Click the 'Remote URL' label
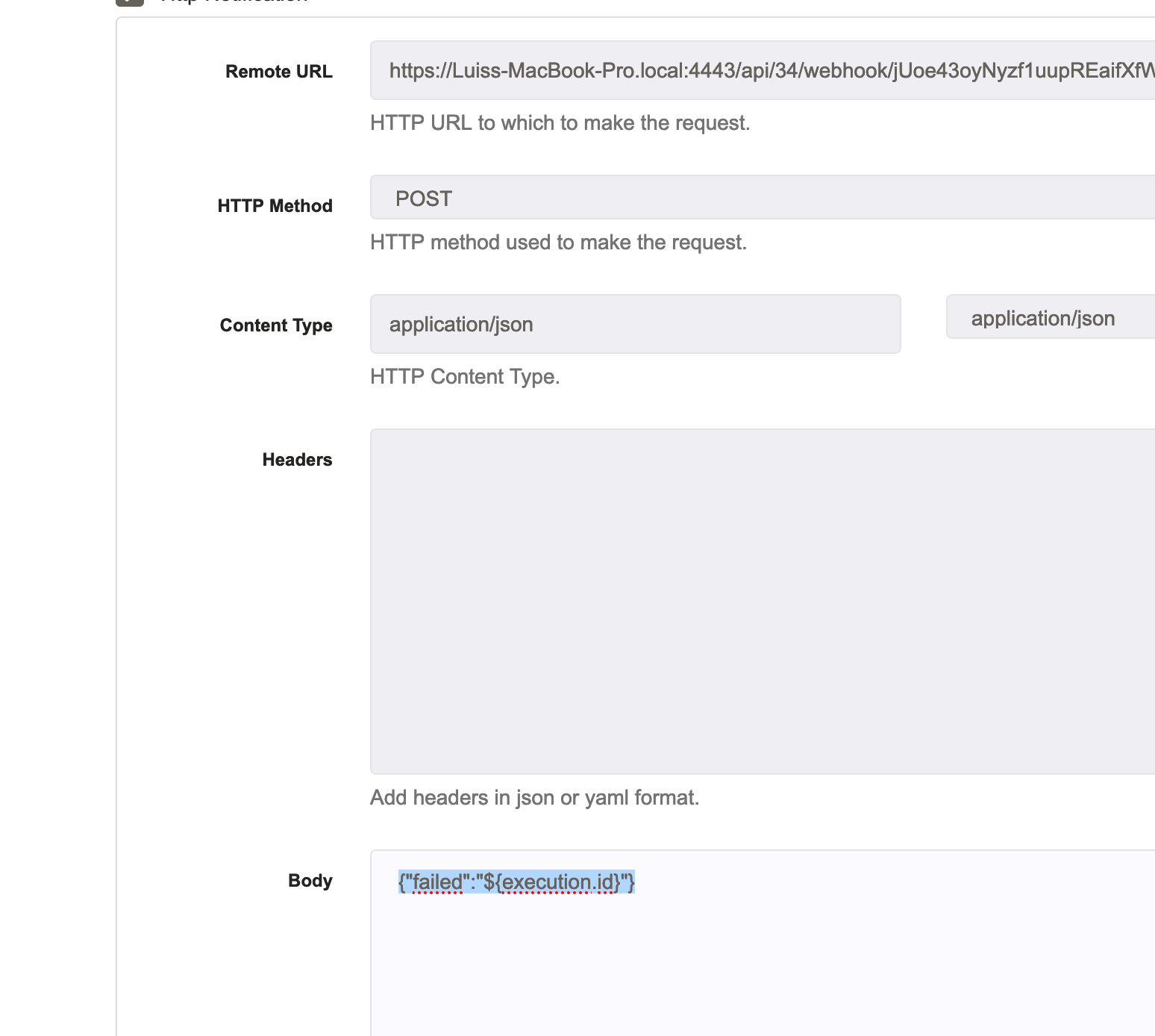The width and height of the screenshot is (1155, 1036). (279, 72)
